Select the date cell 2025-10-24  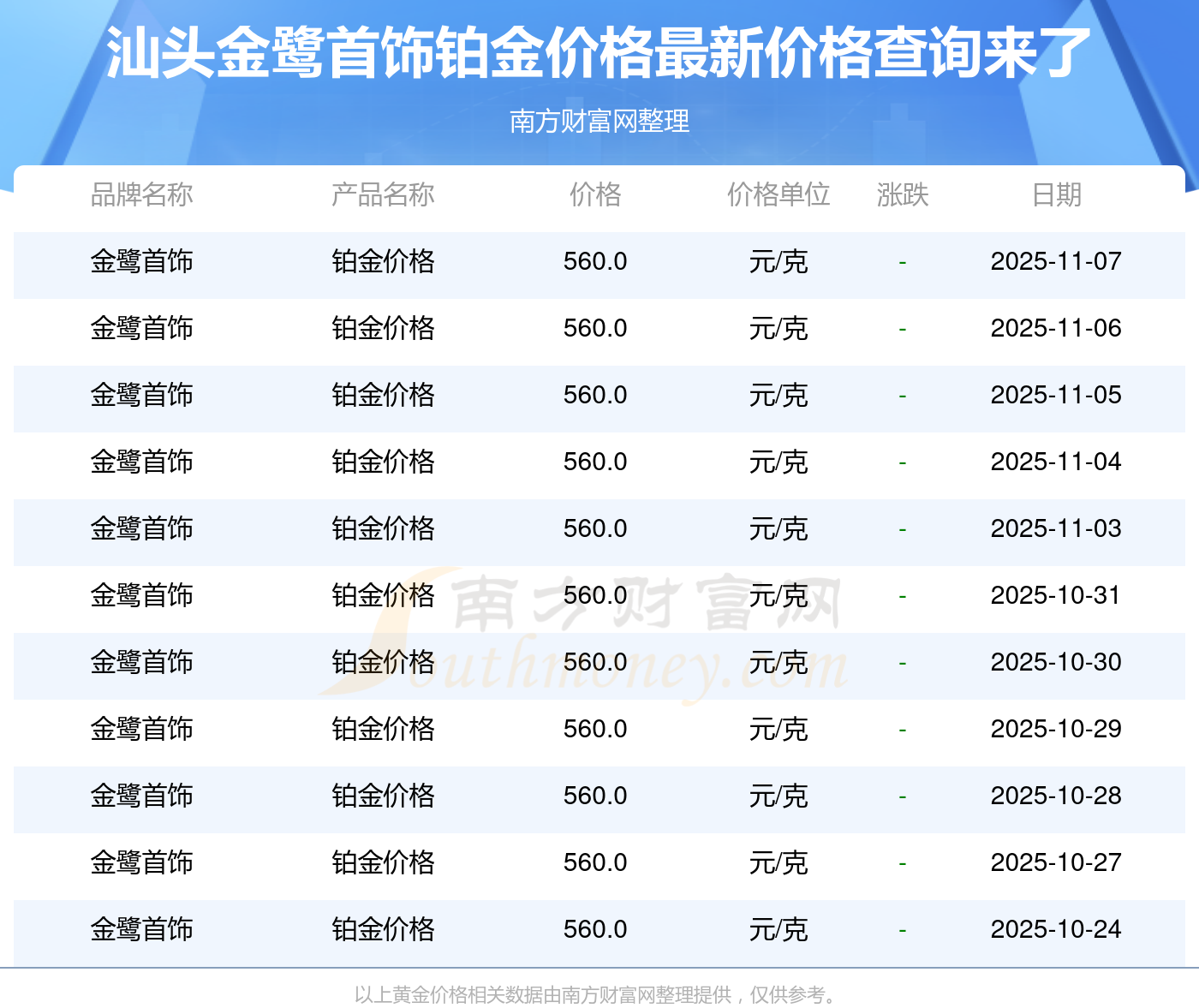[x=1056, y=929]
